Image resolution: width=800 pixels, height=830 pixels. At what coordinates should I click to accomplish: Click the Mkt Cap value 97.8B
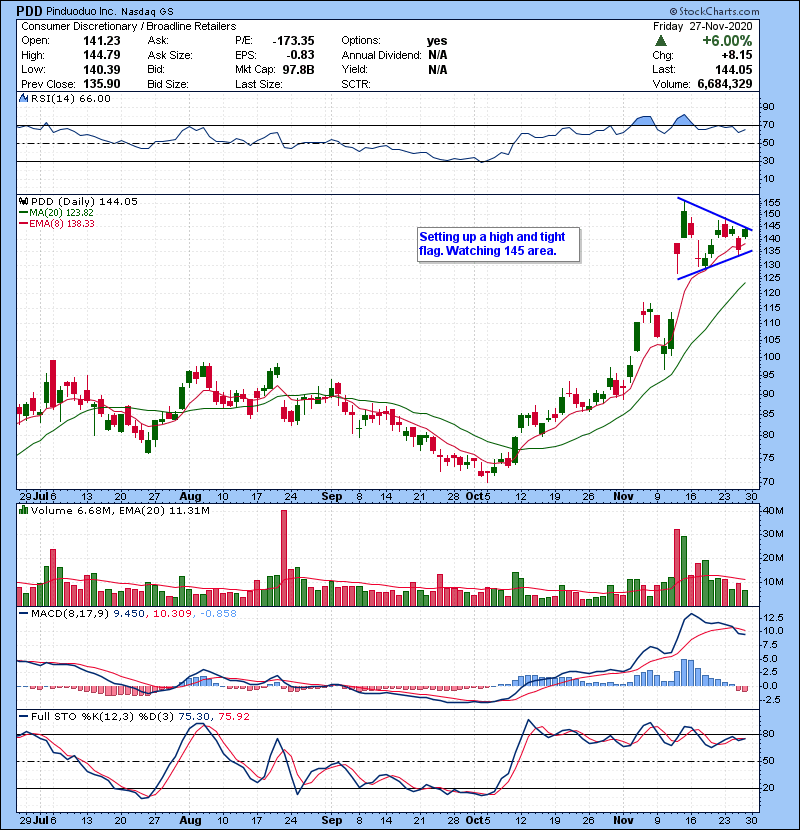[x=298, y=69]
